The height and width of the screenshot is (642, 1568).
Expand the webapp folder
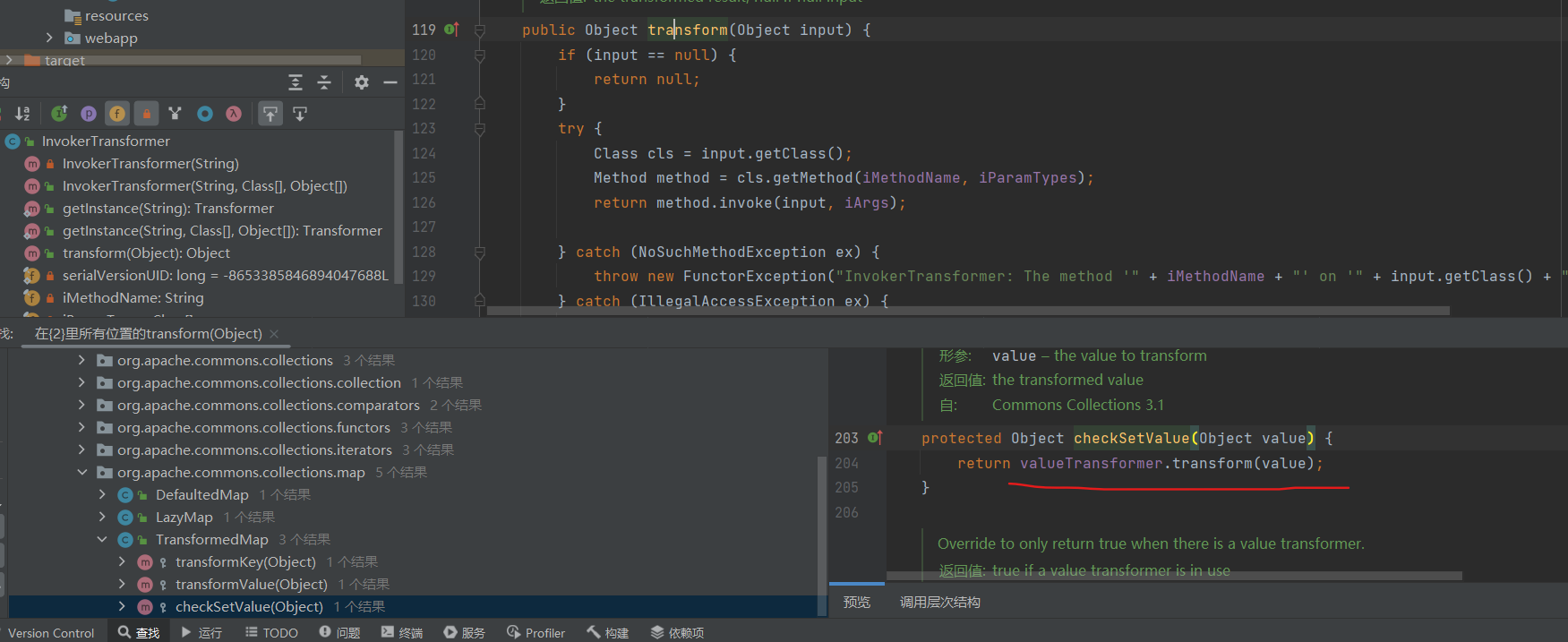(49, 38)
